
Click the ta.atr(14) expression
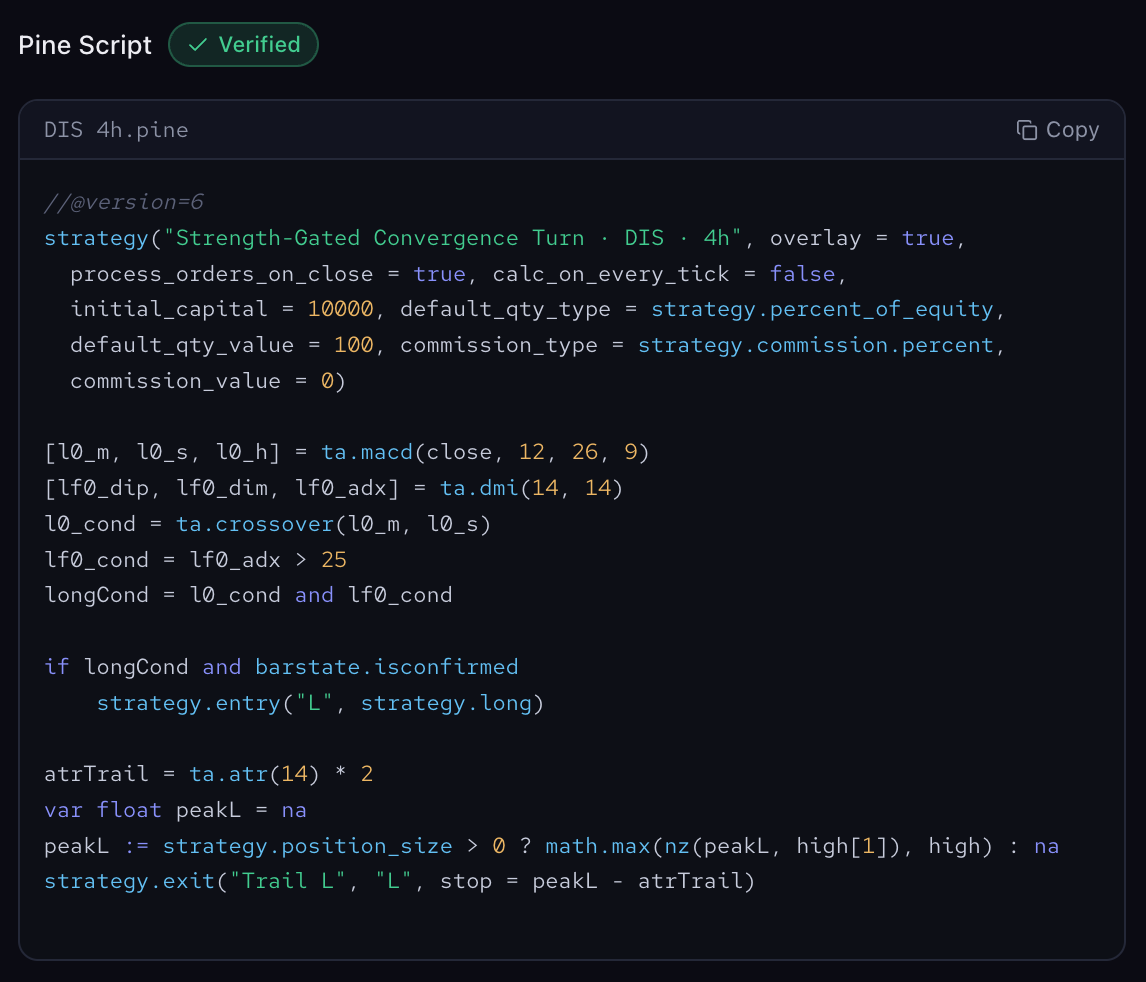(254, 774)
